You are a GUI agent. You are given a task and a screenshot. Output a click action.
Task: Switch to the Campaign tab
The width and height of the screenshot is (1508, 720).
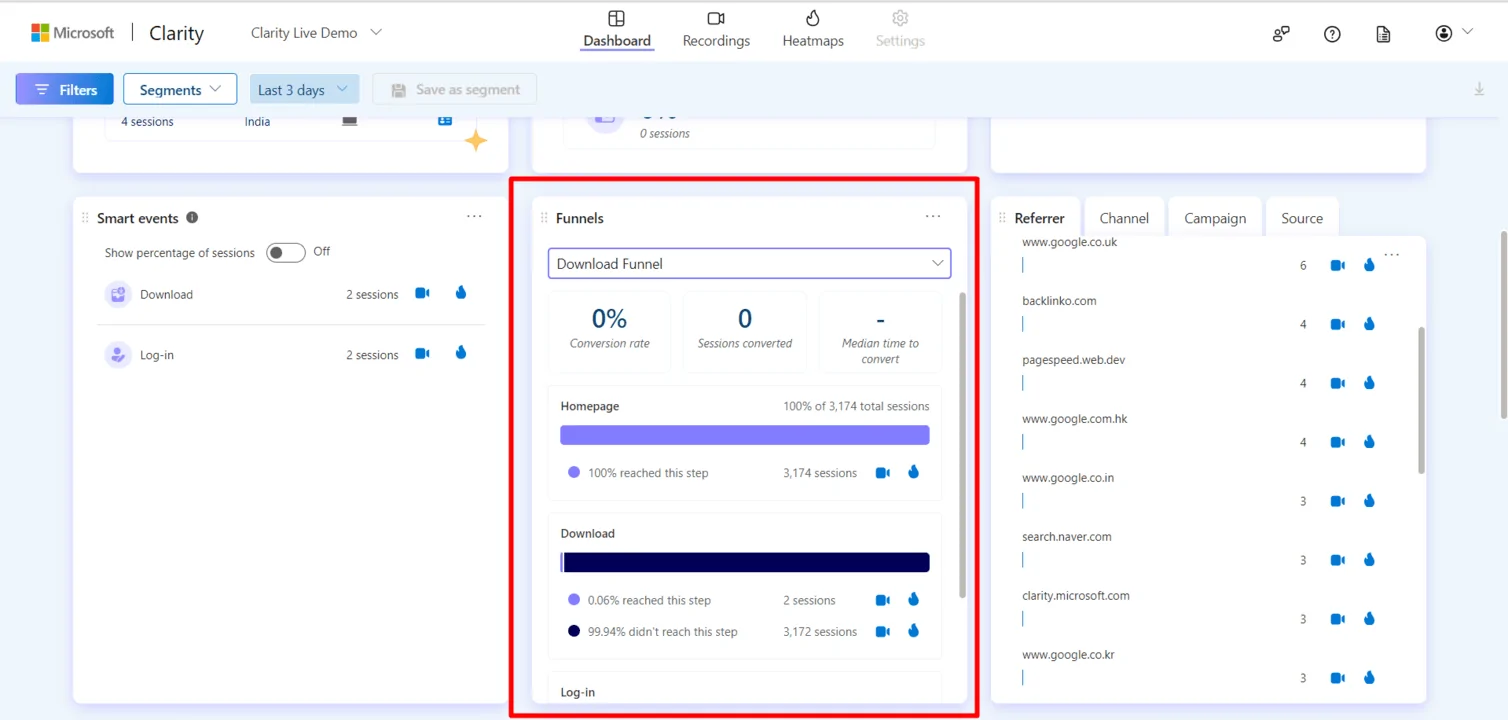point(1215,218)
